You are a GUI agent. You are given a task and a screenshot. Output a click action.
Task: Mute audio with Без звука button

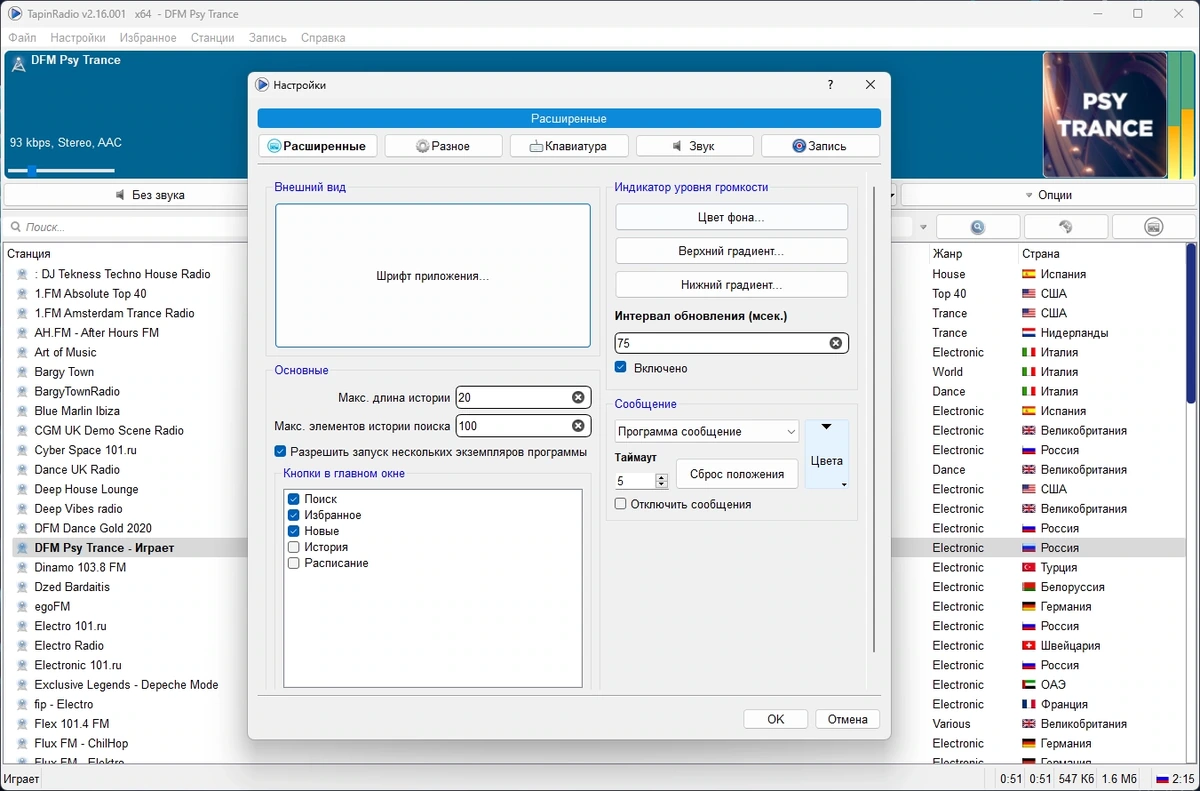148,195
